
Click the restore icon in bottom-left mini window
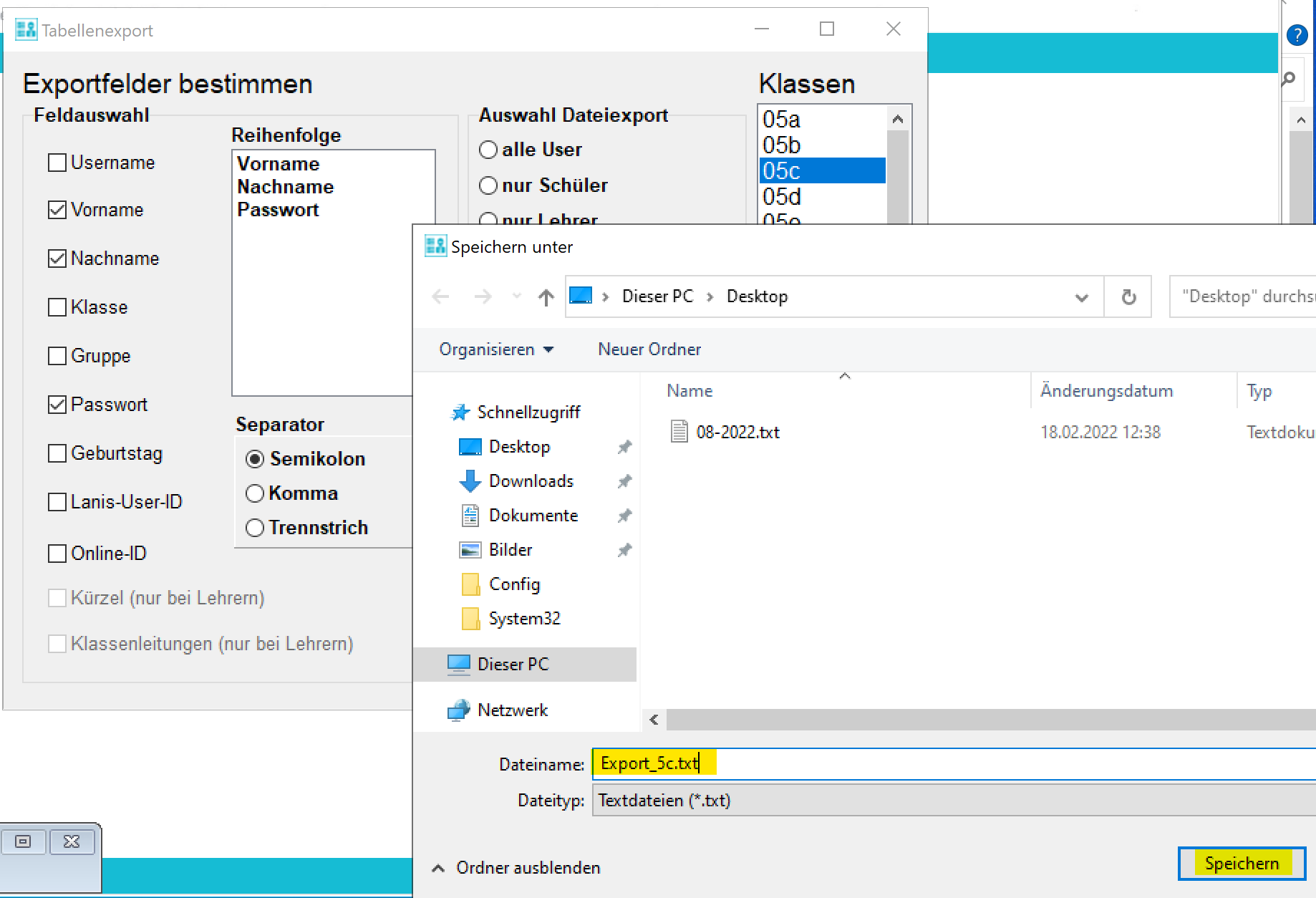point(24,841)
